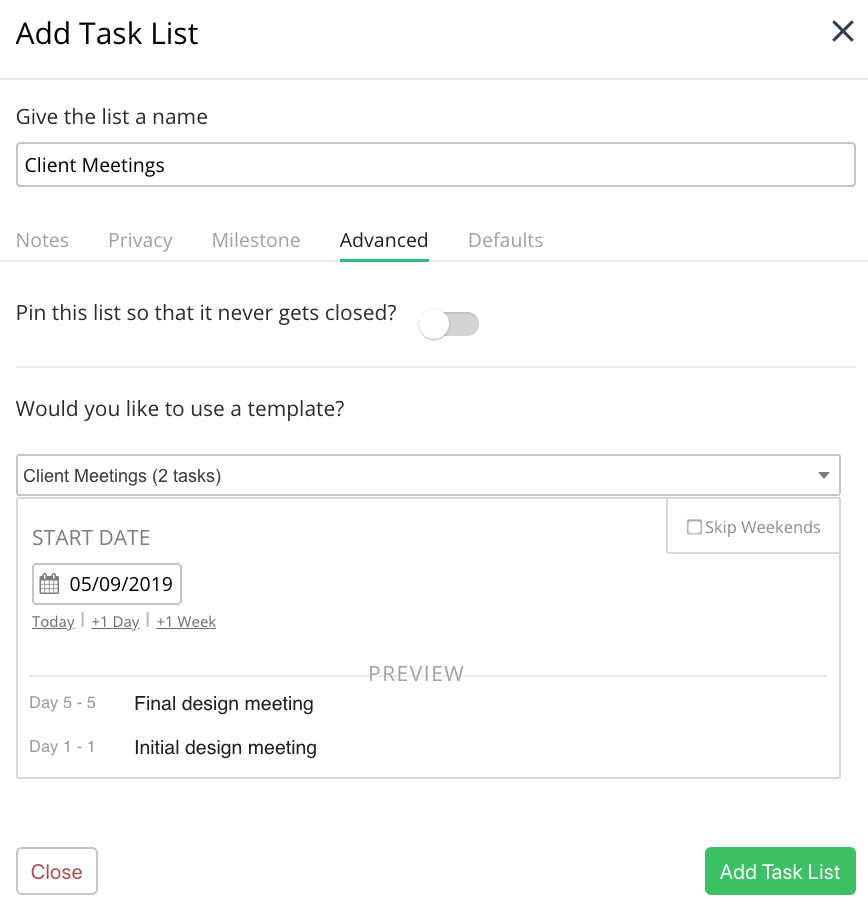
Task: Go to the Defaults tab
Action: pos(505,240)
